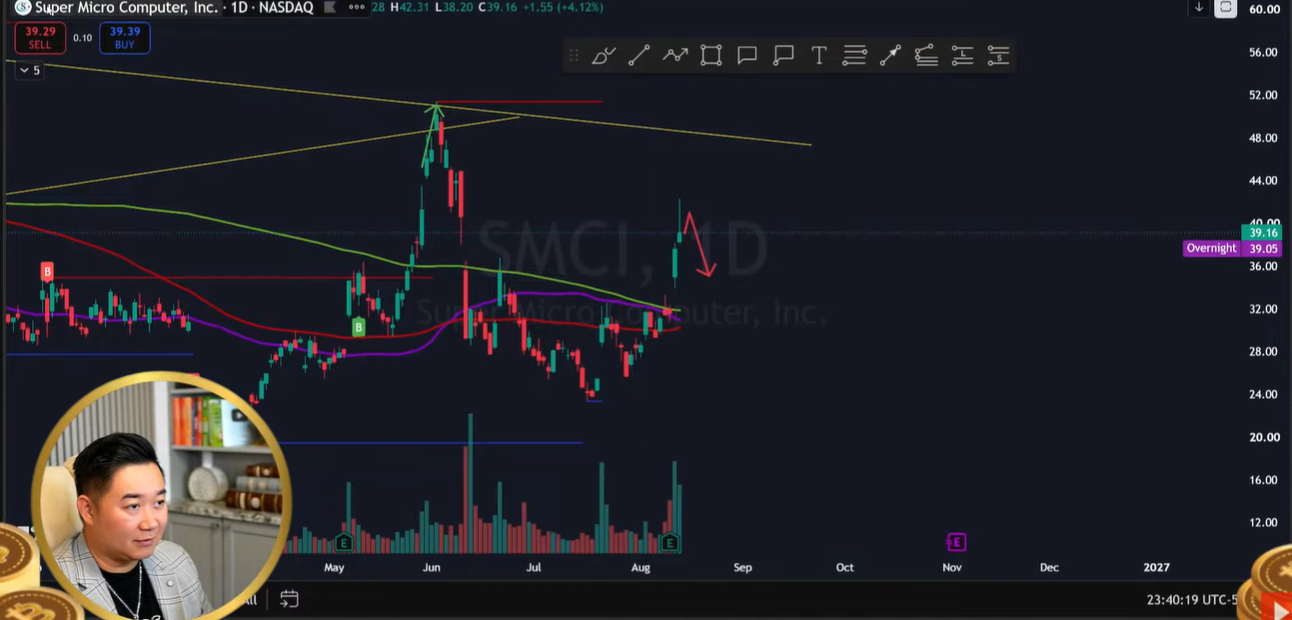This screenshot has width=1292, height=620.
Task: Expand the collapsed 5 indicators legend
Action: pyautogui.click(x=29, y=70)
